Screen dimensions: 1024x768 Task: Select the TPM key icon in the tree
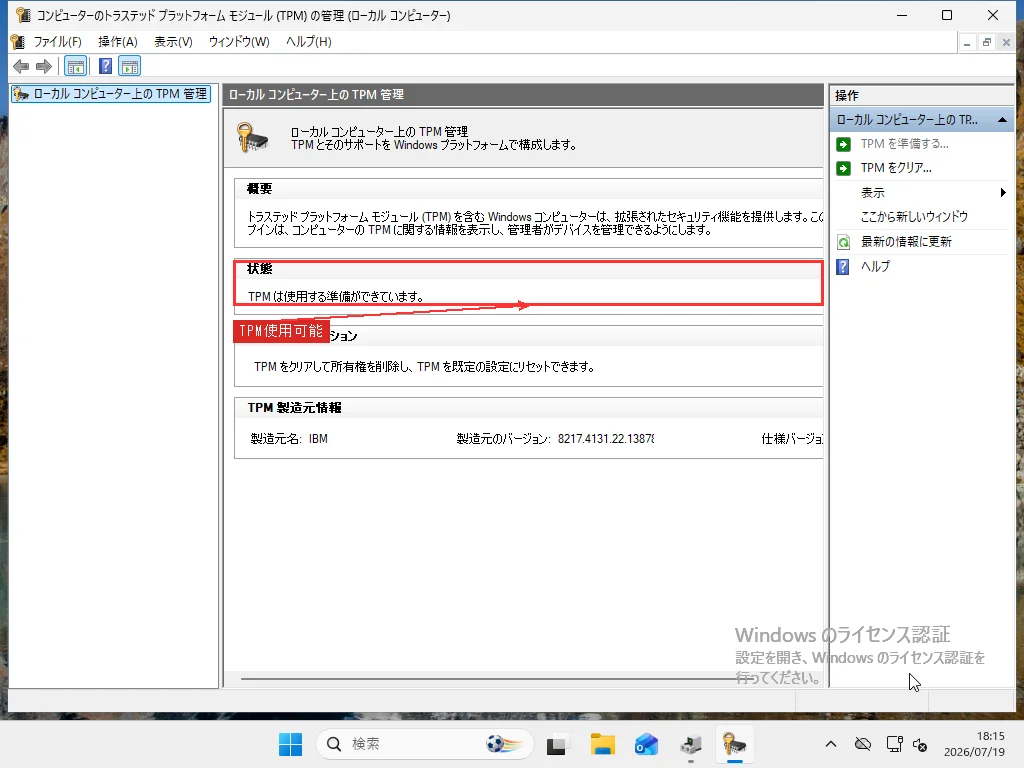coord(22,94)
